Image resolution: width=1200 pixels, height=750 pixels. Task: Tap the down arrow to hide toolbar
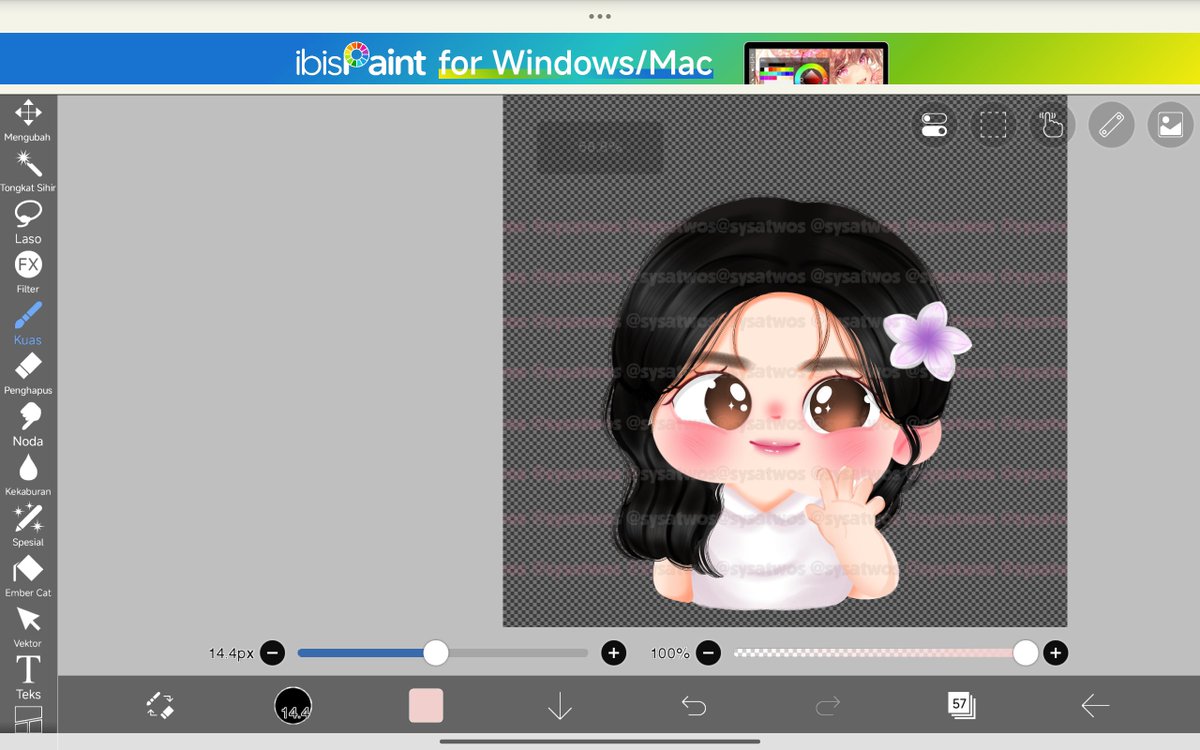point(560,706)
